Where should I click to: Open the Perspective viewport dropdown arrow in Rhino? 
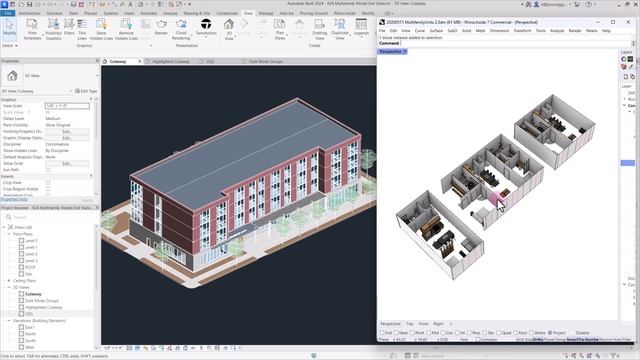click(x=405, y=51)
